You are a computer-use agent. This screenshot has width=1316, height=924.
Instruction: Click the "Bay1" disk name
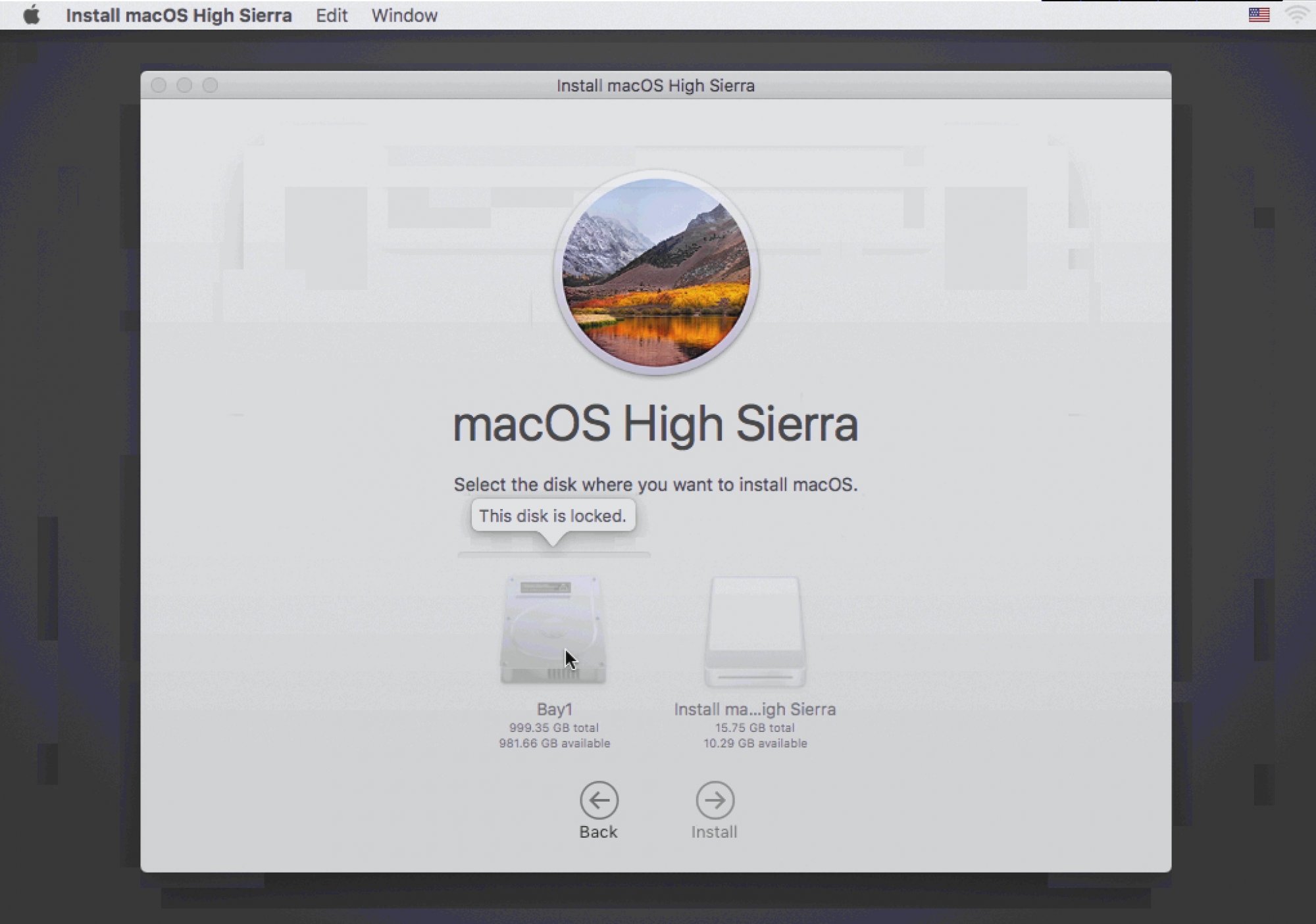(x=555, y=709)
